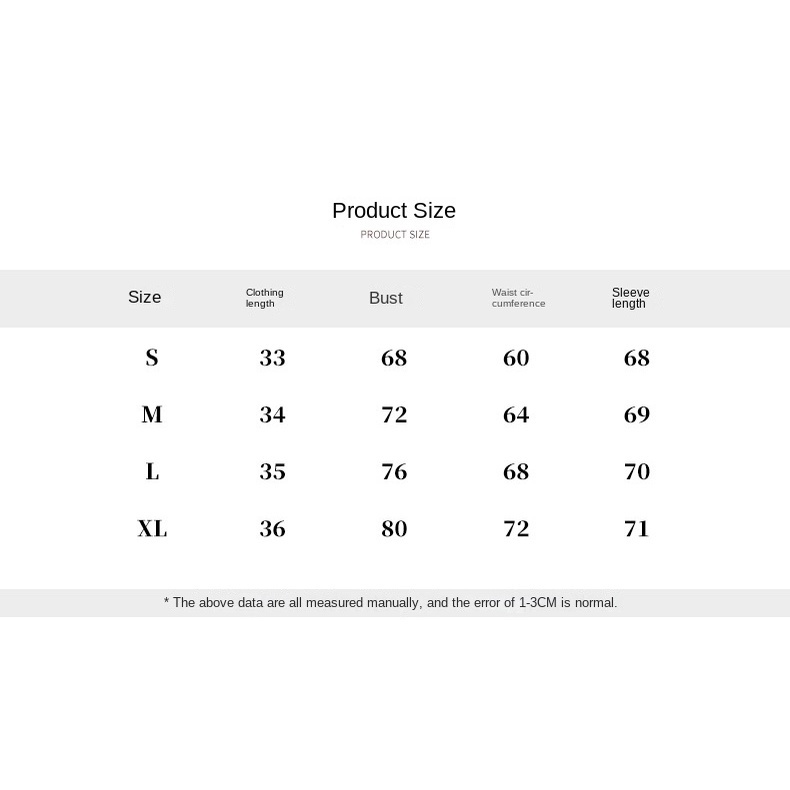Click the L size row label
Screen dimensions: 790x790
pos(152,472)
